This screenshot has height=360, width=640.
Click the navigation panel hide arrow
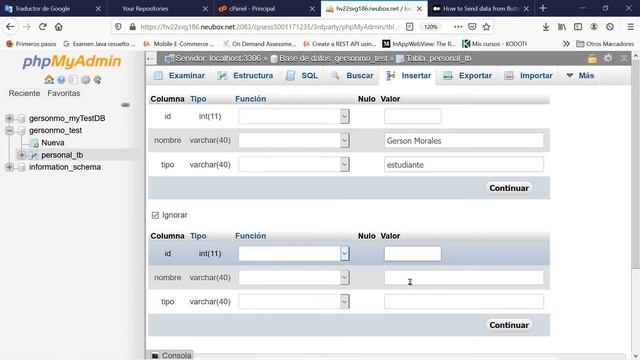(151, 59)
